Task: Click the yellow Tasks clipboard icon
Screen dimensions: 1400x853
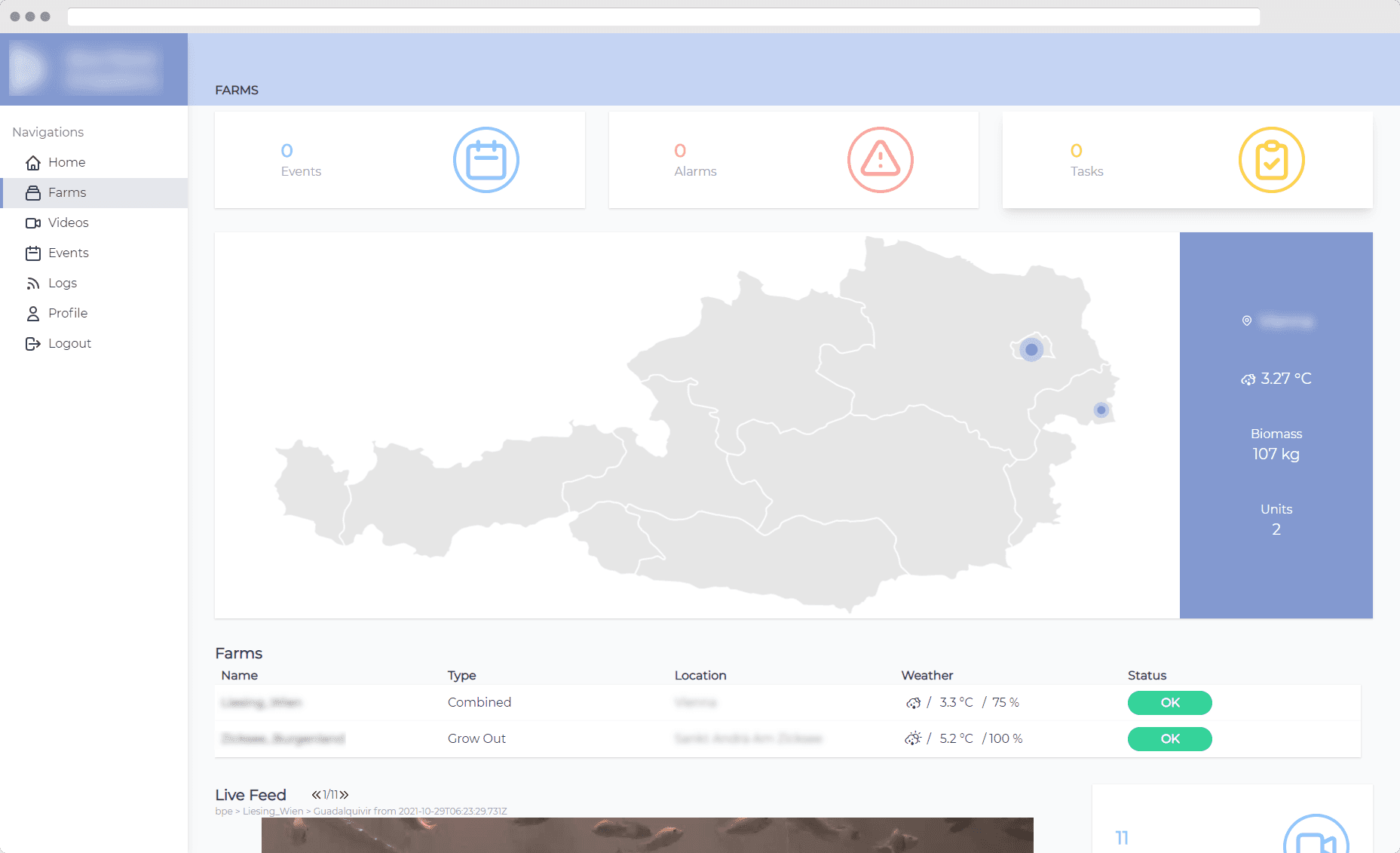Action: [x=1271, y=160]
